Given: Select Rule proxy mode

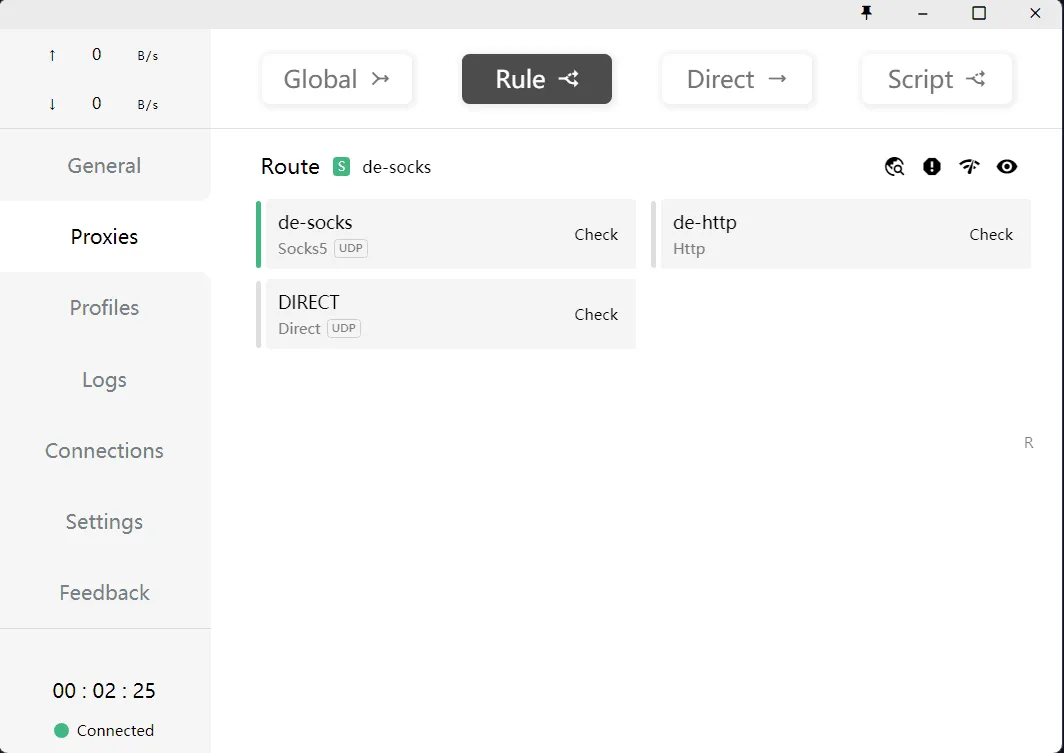Looking at the screenshot, I should [537, 79].
